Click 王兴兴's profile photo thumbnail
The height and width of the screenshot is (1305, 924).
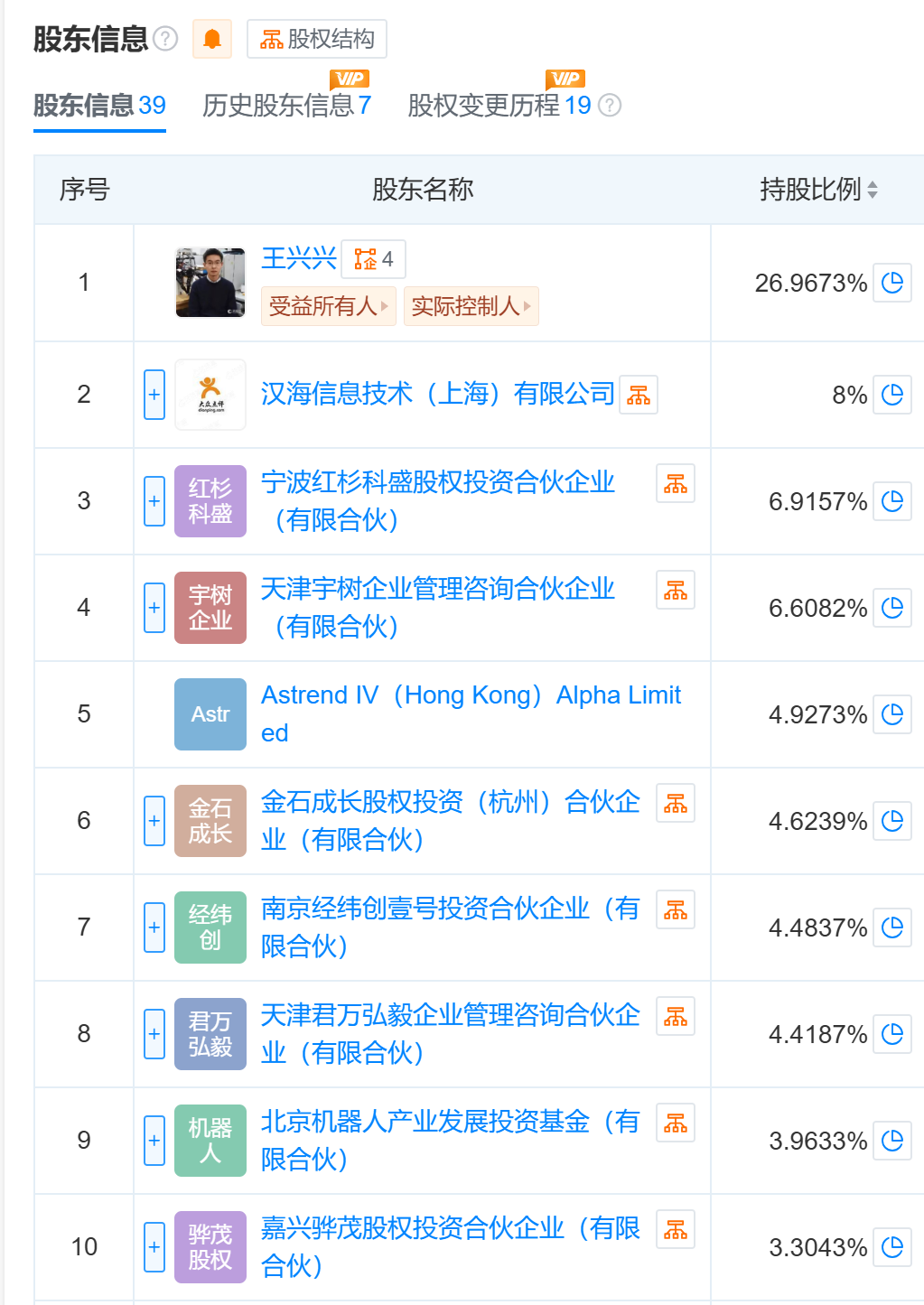pyautogui.click(x=210, y=283)
